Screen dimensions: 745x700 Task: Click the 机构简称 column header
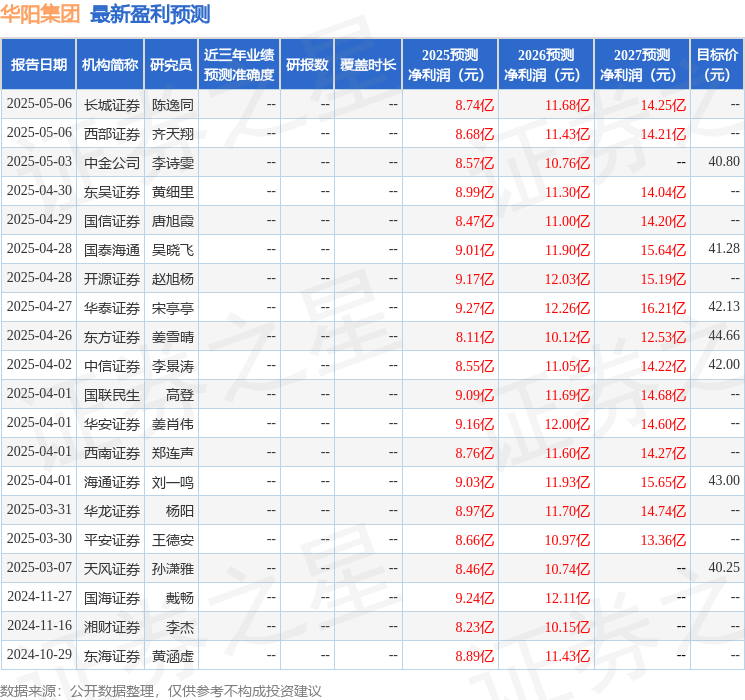tap(110, 65)
